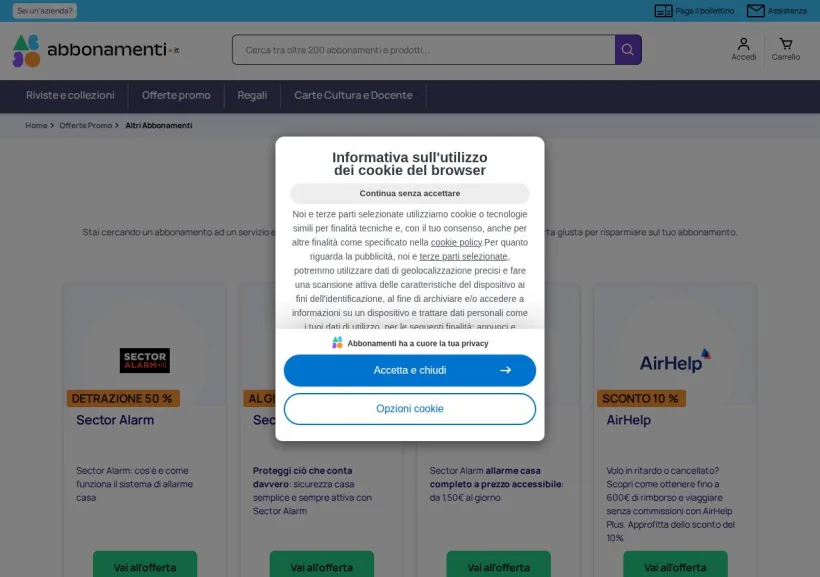Select Continua senza accettare
The image size is (820, 577).
(x=410, y=194)
